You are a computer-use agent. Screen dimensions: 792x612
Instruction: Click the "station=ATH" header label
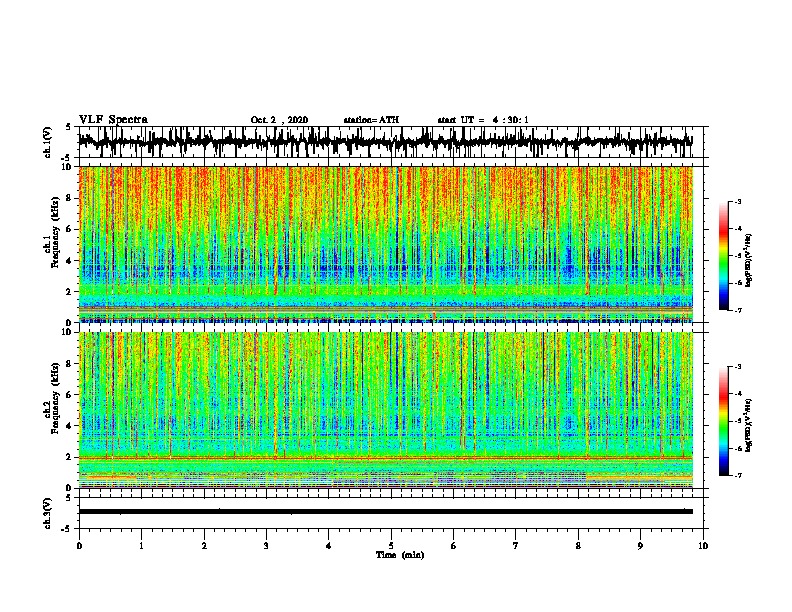(371, 120)
